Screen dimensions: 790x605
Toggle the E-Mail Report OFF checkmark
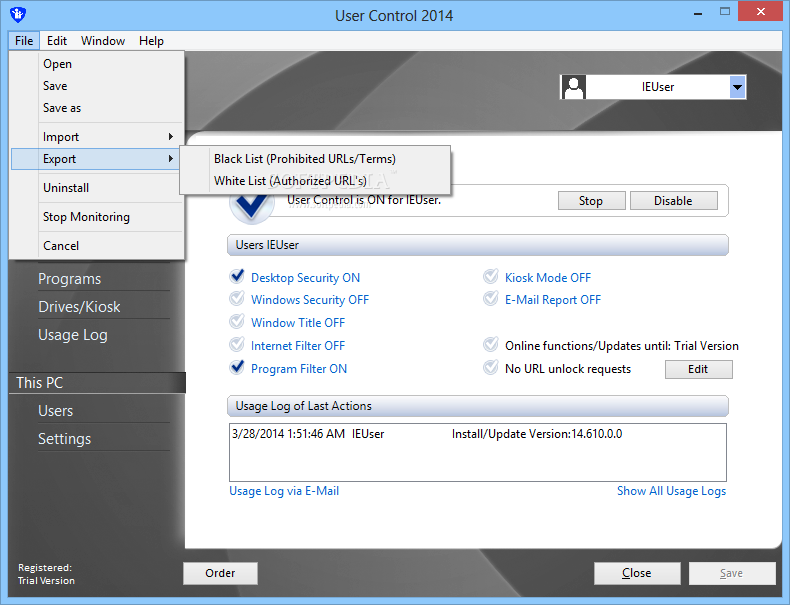(x=491, y=299)
